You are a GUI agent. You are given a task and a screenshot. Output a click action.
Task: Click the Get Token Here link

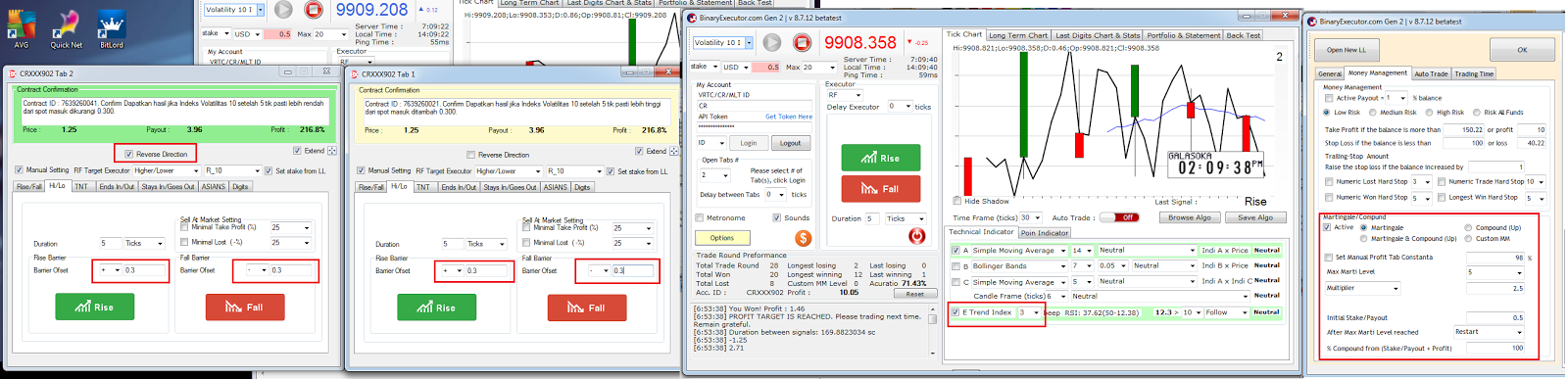coord(789,117)
